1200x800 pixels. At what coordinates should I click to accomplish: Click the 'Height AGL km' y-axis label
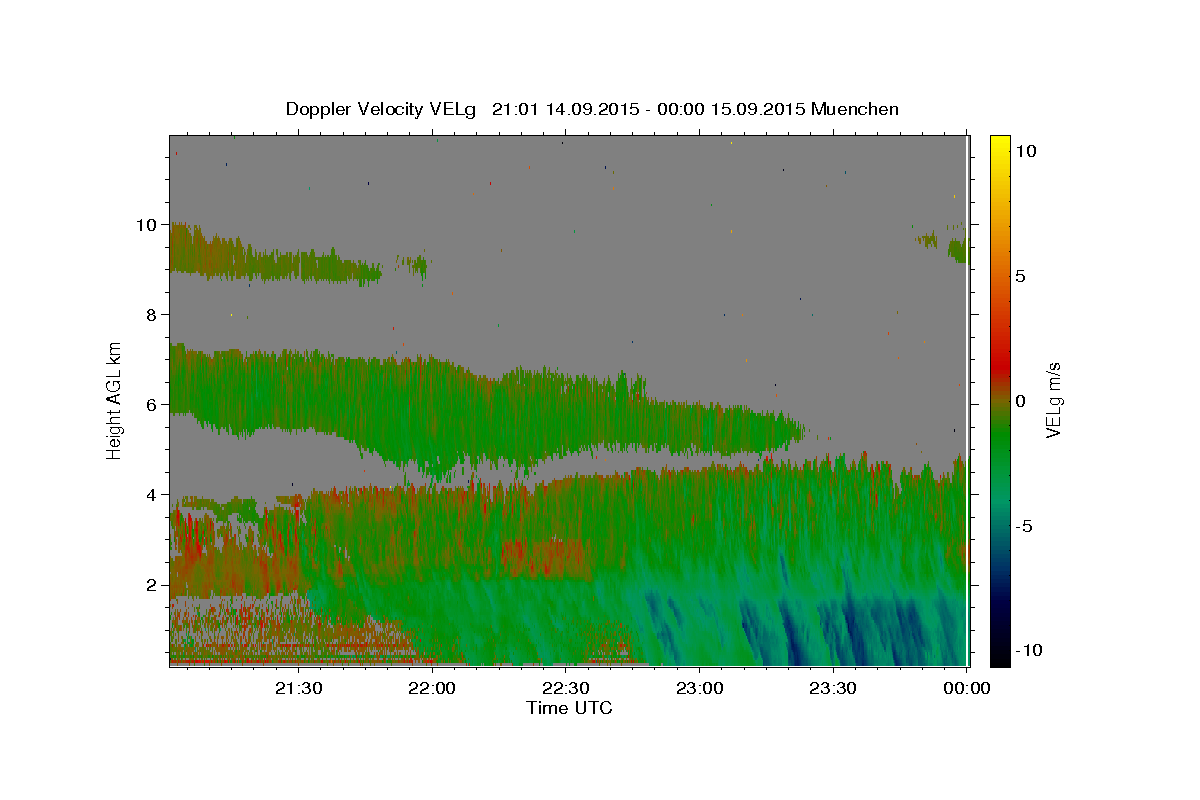pyautogui.click(x=115, y=400)
